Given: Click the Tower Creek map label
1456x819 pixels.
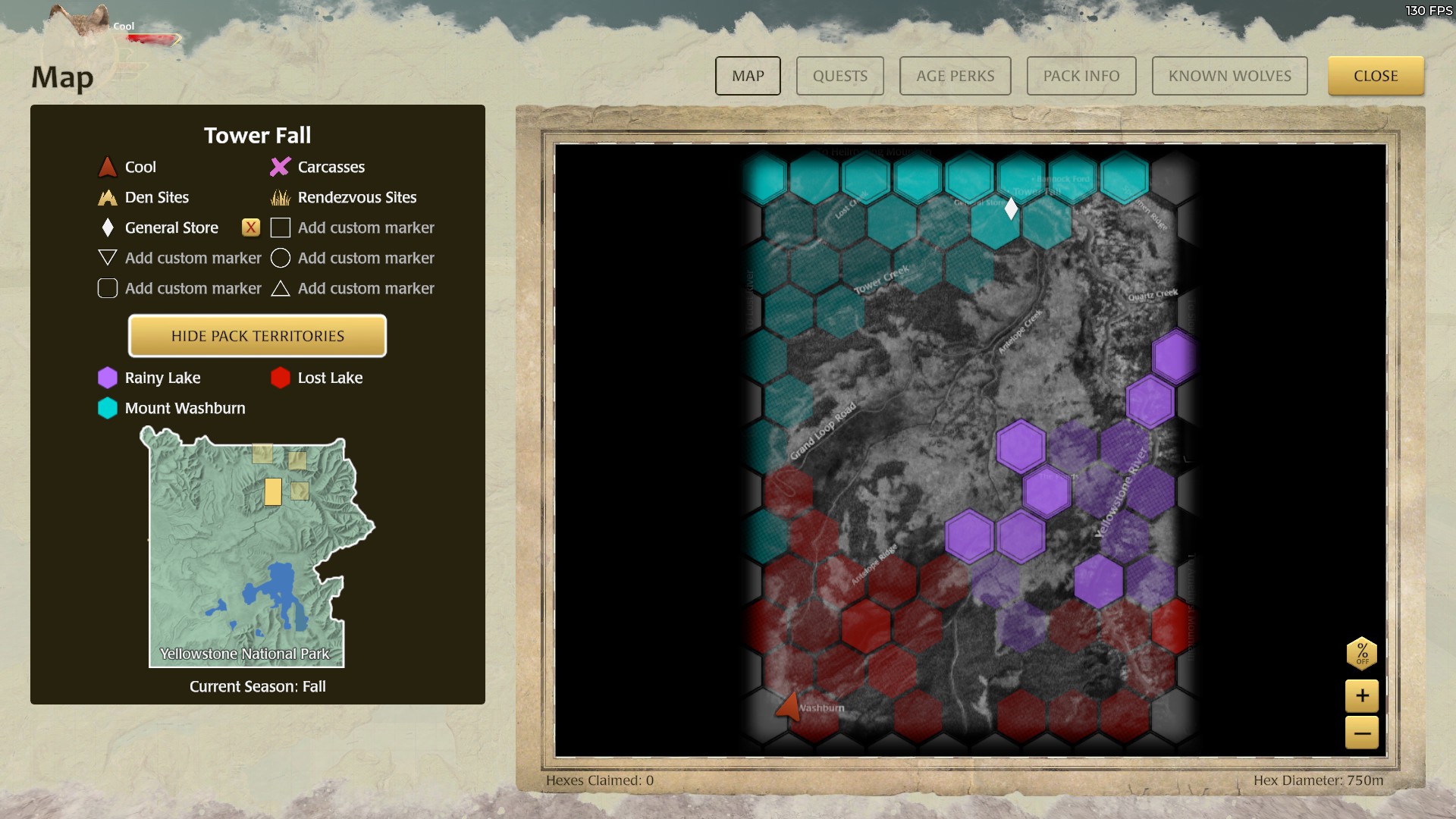Looking at the screenshot, I should [881, 281].
